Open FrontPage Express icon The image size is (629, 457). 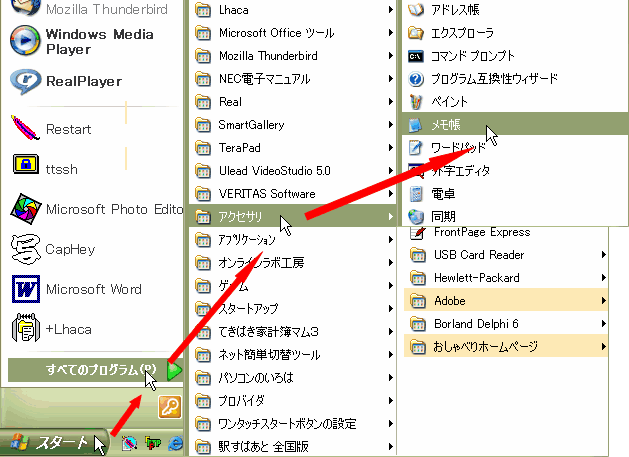pyautogui.click(x=418, y=232)
